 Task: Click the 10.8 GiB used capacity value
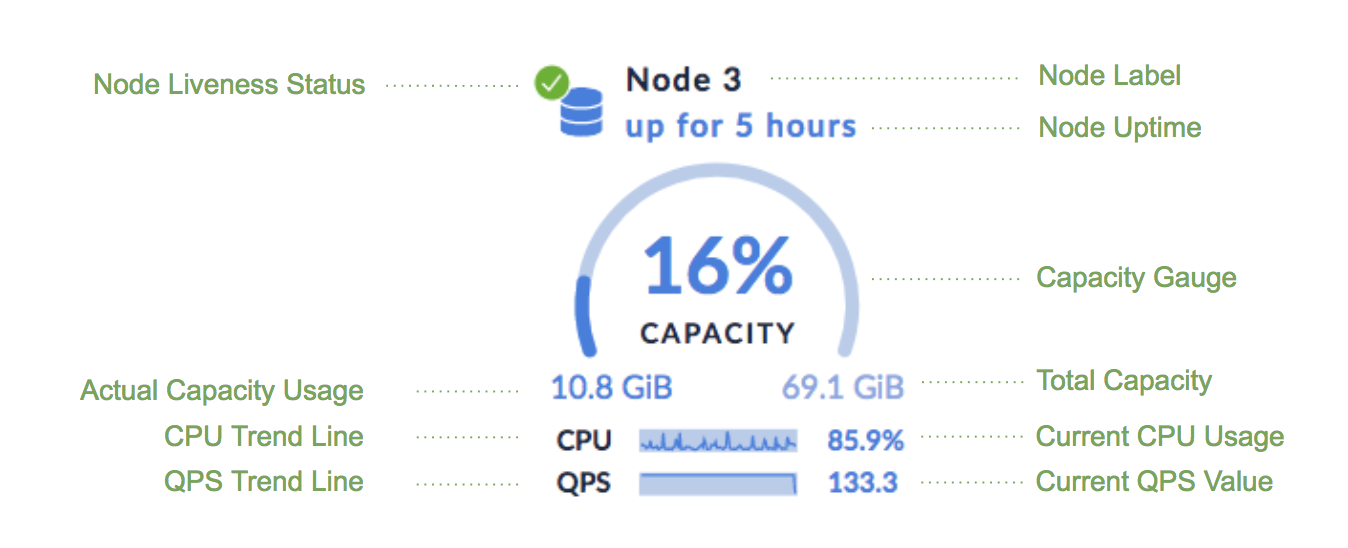tap(611, 387)
